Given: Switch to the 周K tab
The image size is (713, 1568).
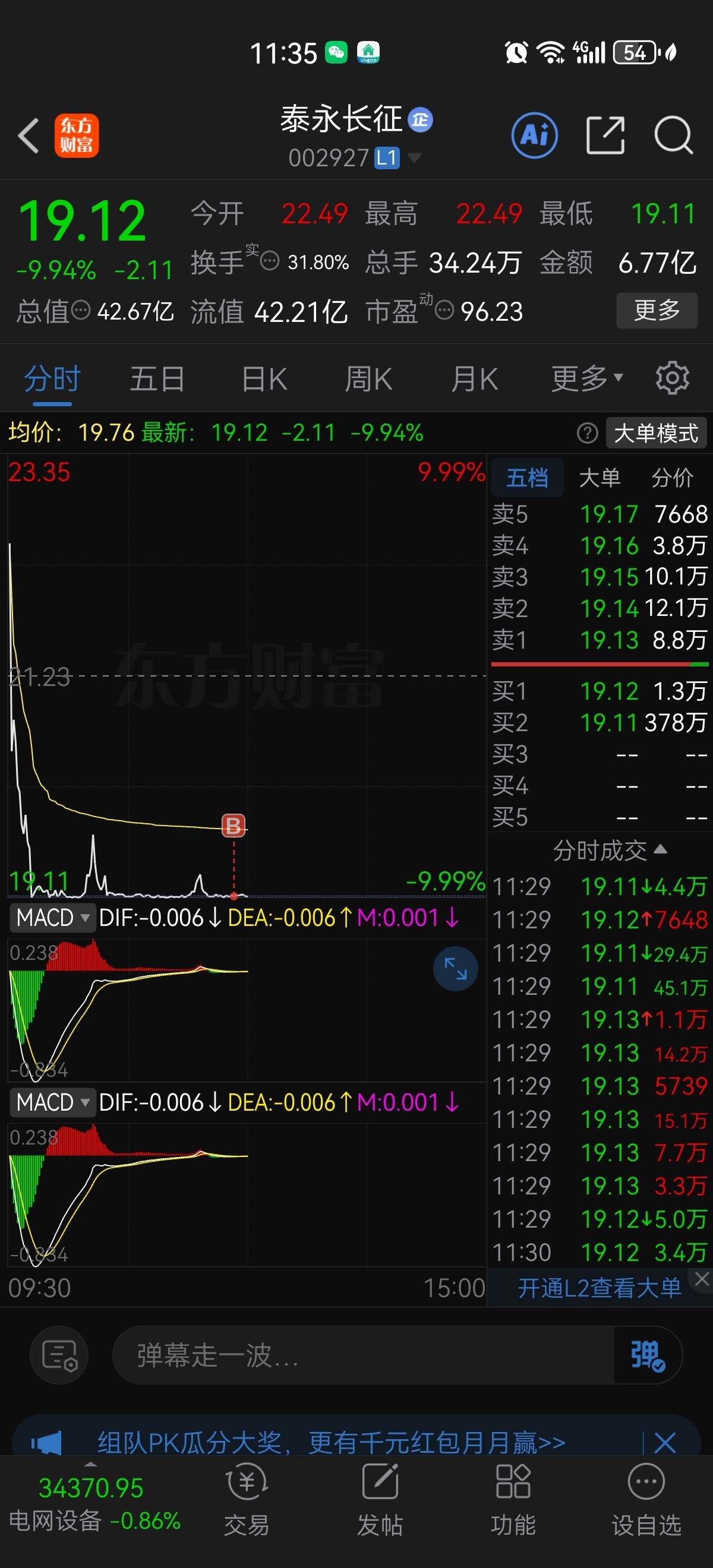Looking at the screenshot, I should [368, 379].
